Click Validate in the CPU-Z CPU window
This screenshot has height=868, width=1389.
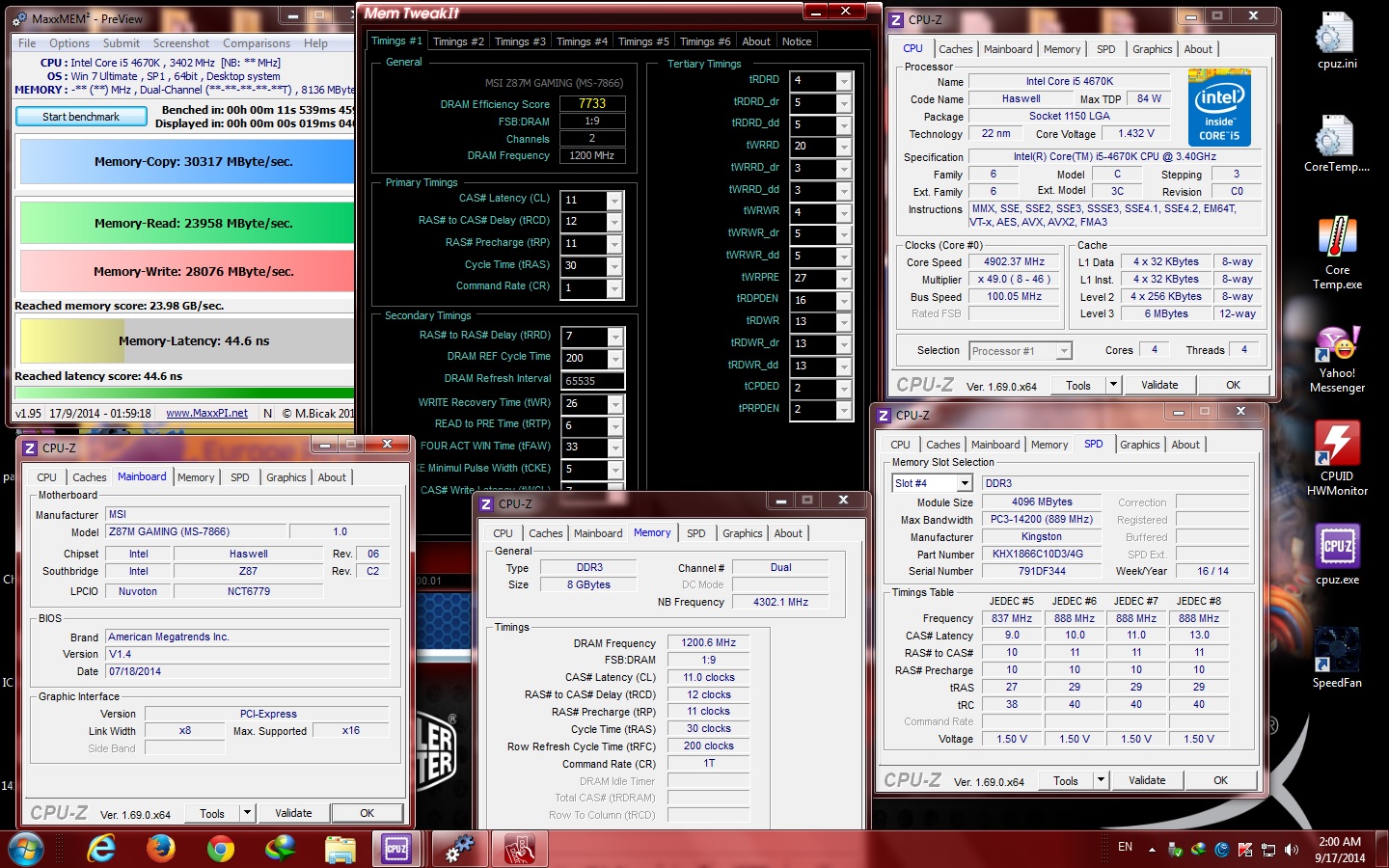click(1159, 385)
